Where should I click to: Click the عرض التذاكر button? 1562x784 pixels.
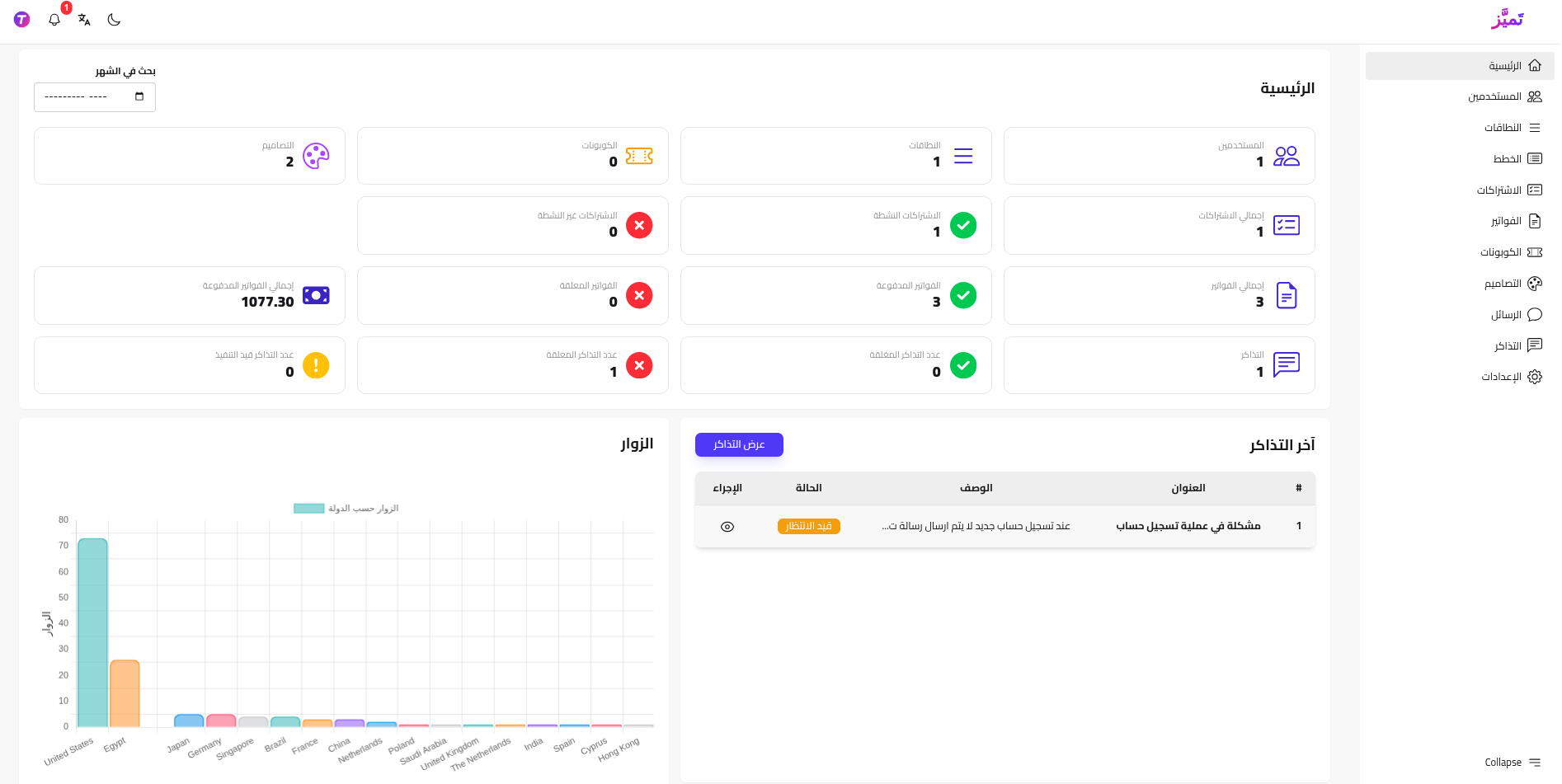click(739, 444)
